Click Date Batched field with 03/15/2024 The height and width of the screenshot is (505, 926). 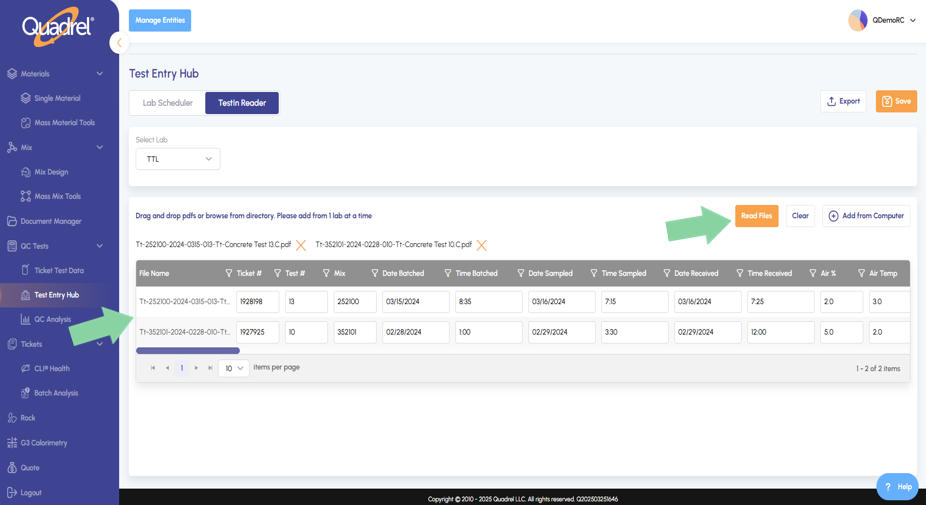tap(416, 301)
